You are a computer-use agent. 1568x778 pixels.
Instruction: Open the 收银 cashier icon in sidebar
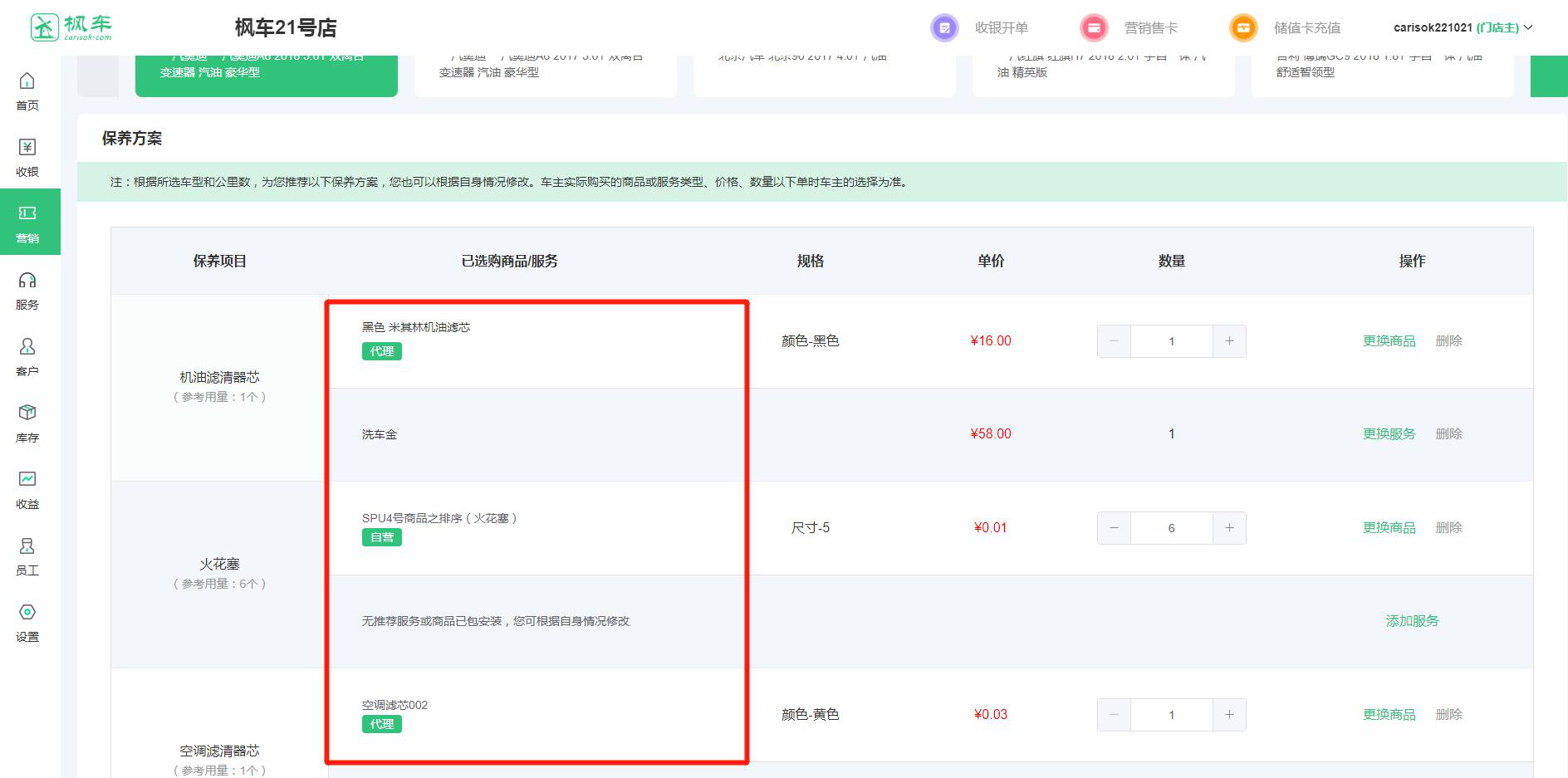pos(27,147)
